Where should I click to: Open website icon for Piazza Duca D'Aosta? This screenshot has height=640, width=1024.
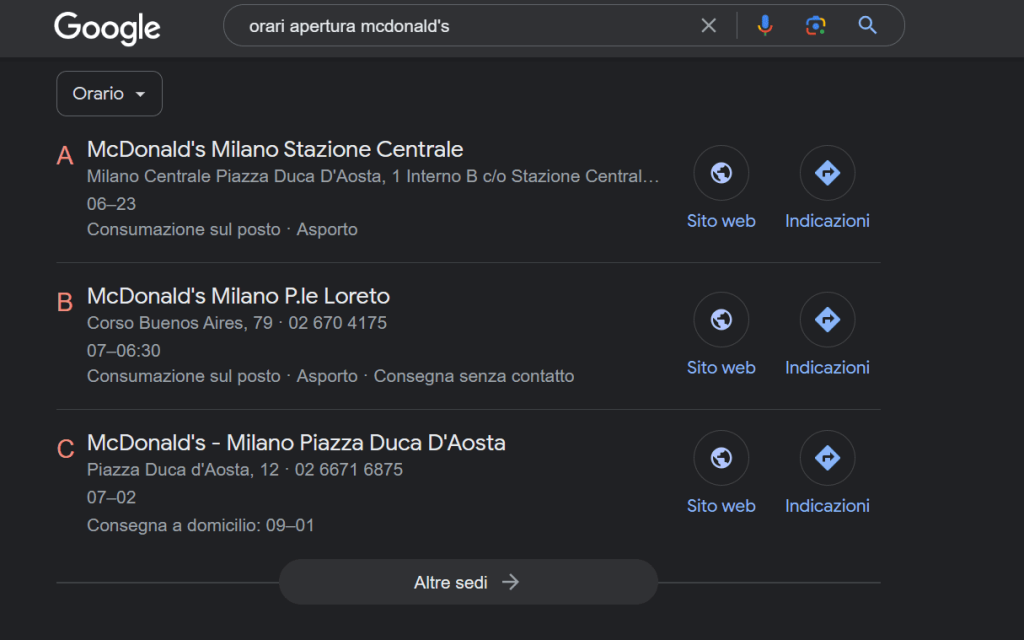(721, 458)
